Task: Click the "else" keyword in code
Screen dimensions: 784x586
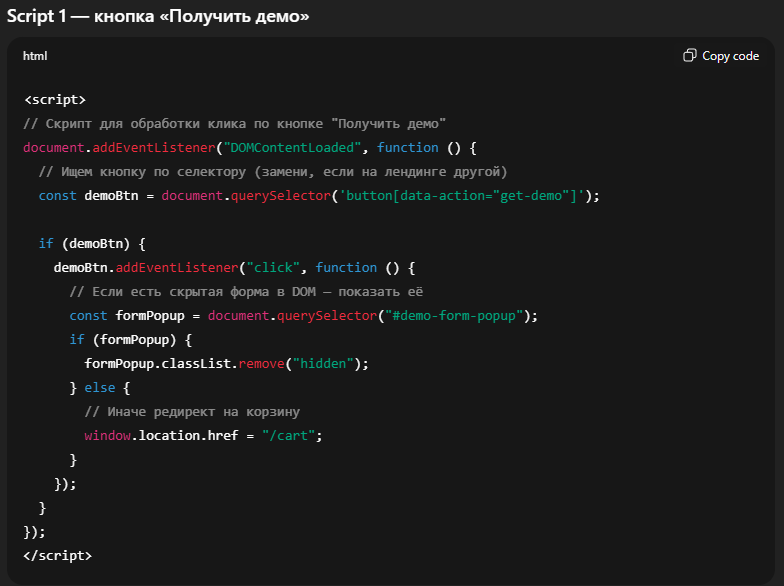Action: tap(100, 388)
